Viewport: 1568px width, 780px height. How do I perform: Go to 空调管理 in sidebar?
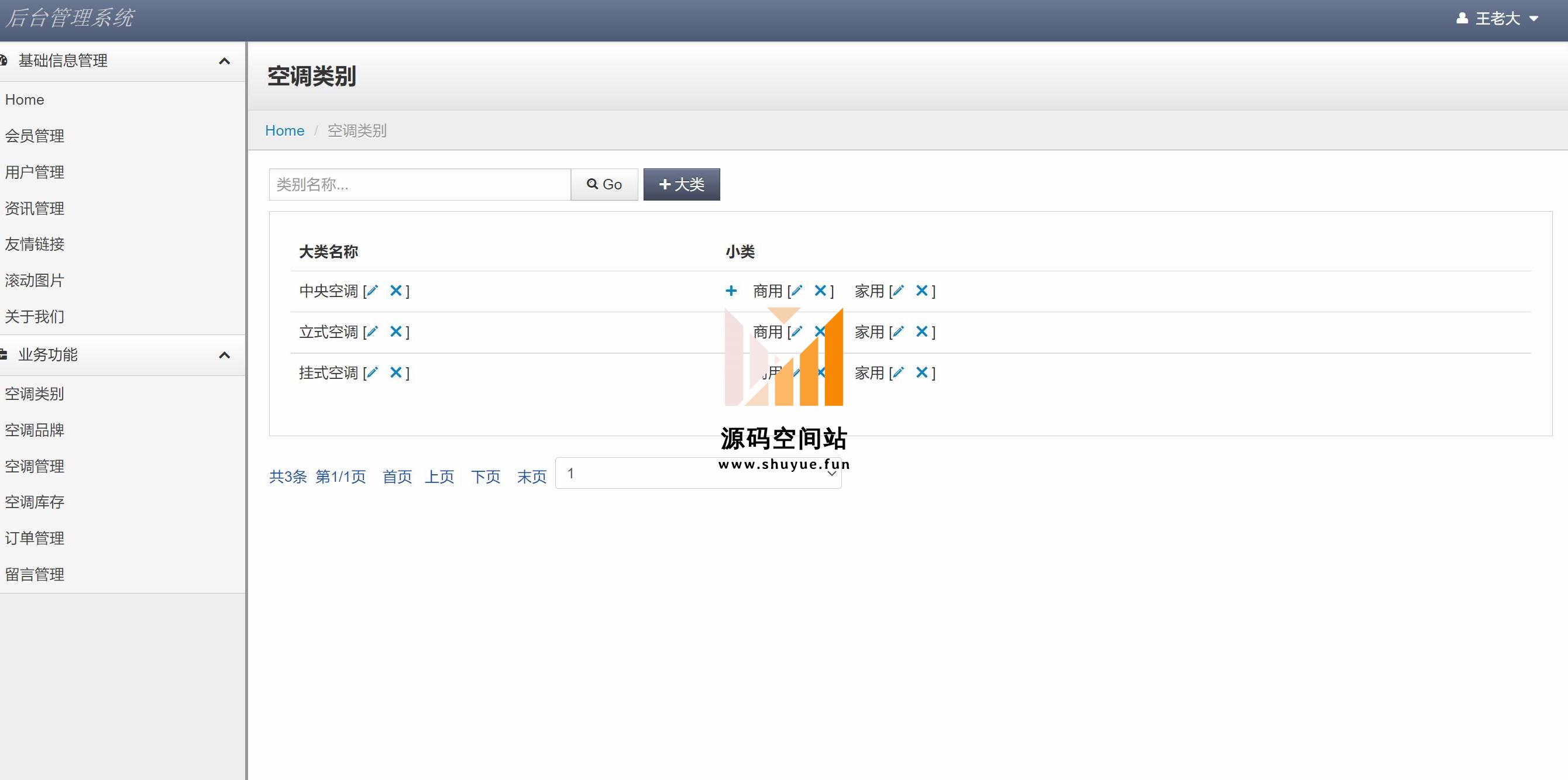(x=35, y=466)
